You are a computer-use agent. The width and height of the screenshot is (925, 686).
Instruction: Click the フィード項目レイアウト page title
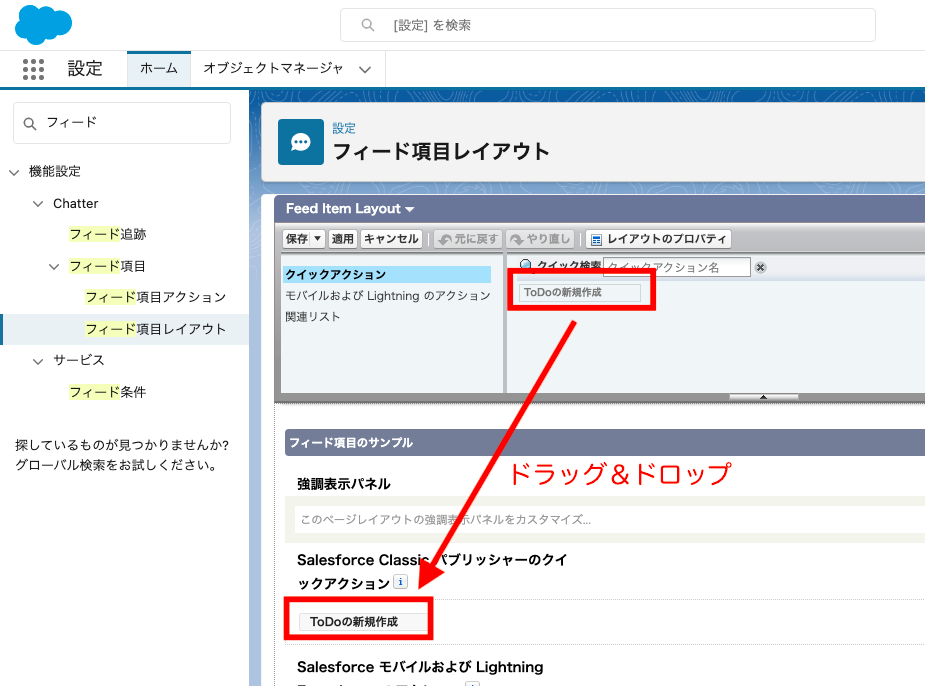coord(441,152)
